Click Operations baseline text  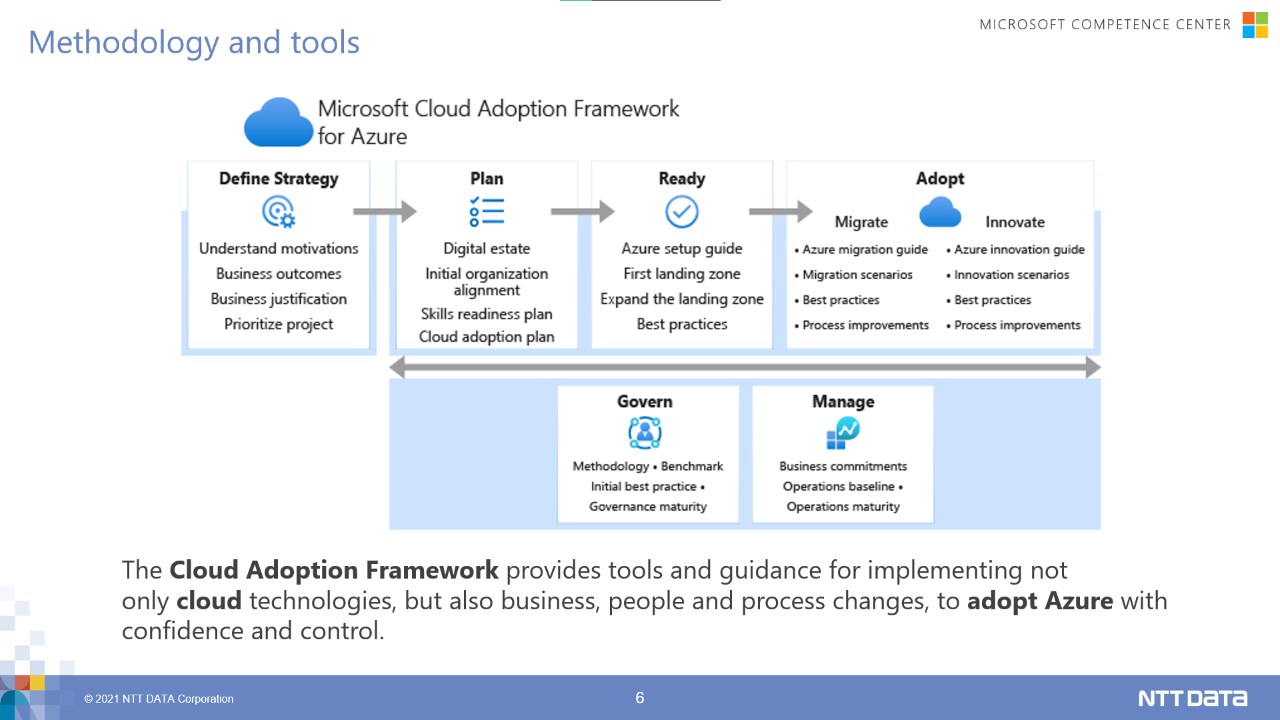tap(843, 487)
